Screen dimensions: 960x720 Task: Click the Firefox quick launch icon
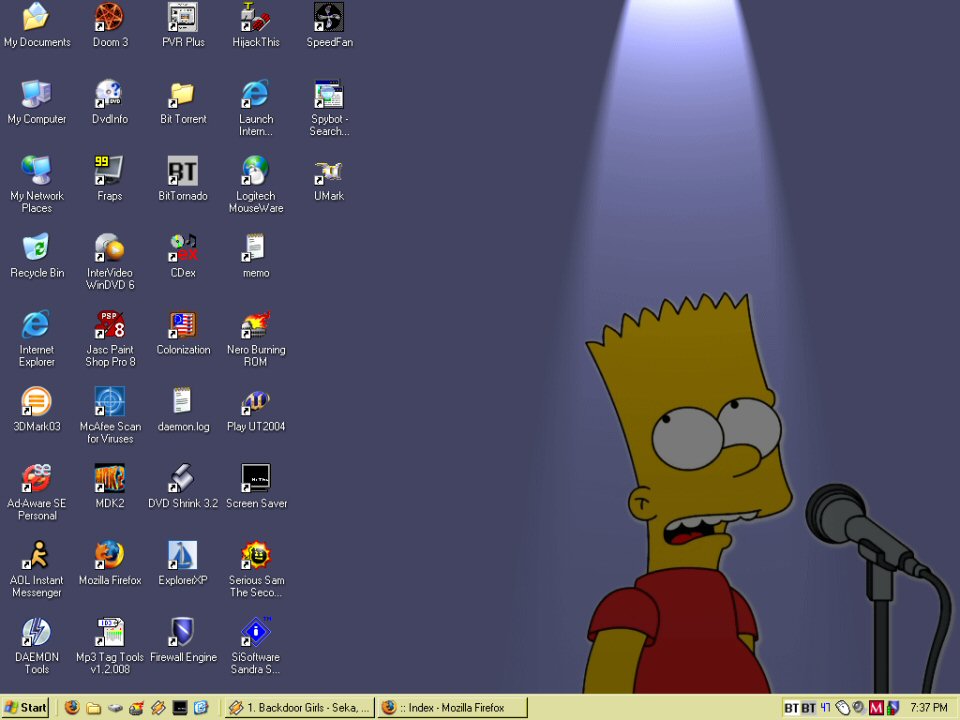[x=72, y=708]
